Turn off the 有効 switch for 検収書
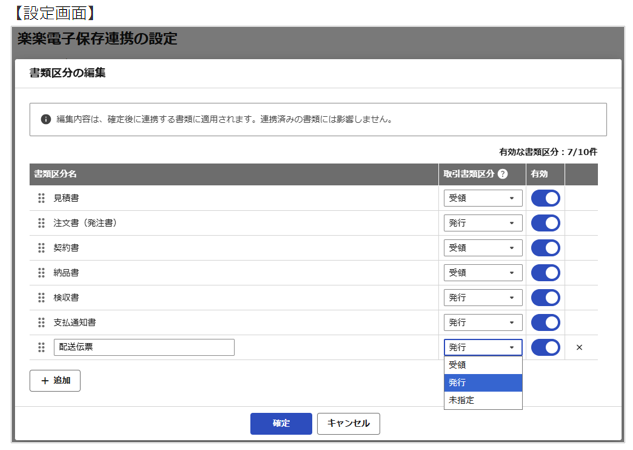 545,298
